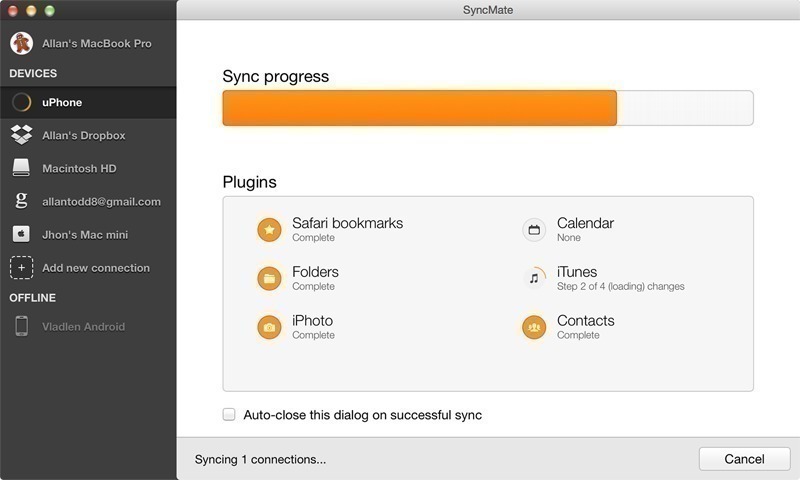The width and height of the screenshot is (800, 480).
Task: Select the Contacts plugin icon
Action: (534, 327)
